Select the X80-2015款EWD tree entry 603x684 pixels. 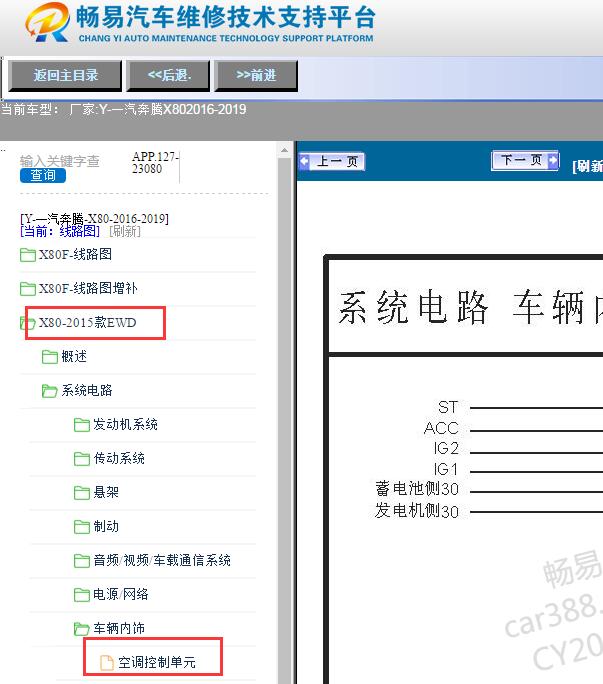(88, 322)
